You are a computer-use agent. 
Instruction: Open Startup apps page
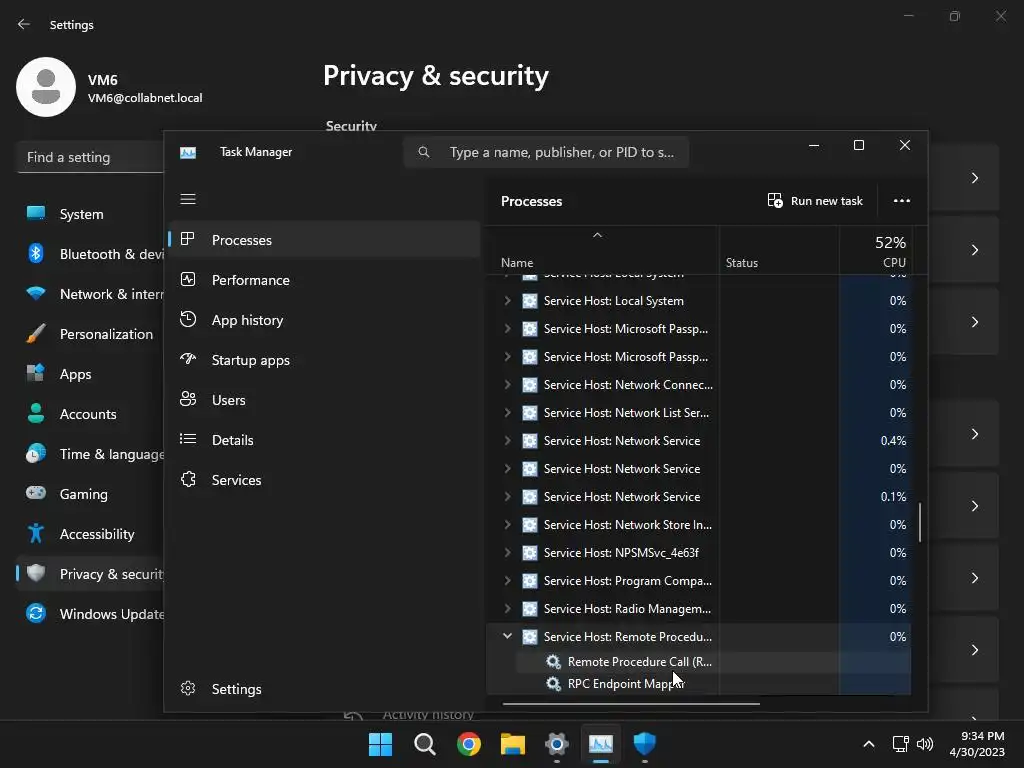(x=325, y=360)
